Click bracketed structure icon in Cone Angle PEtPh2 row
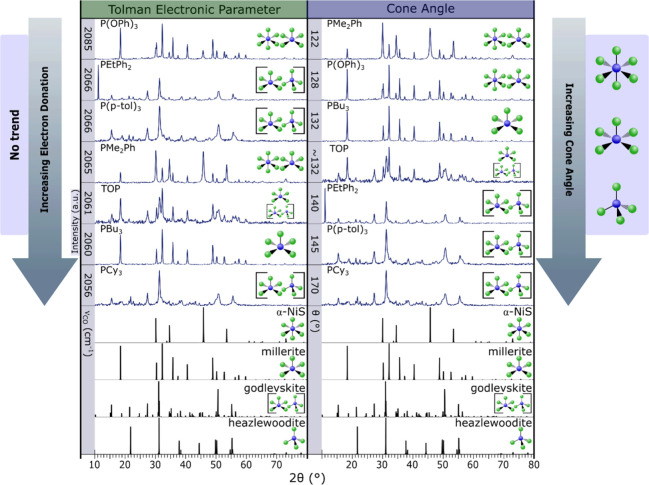 [x=507, y=203]
